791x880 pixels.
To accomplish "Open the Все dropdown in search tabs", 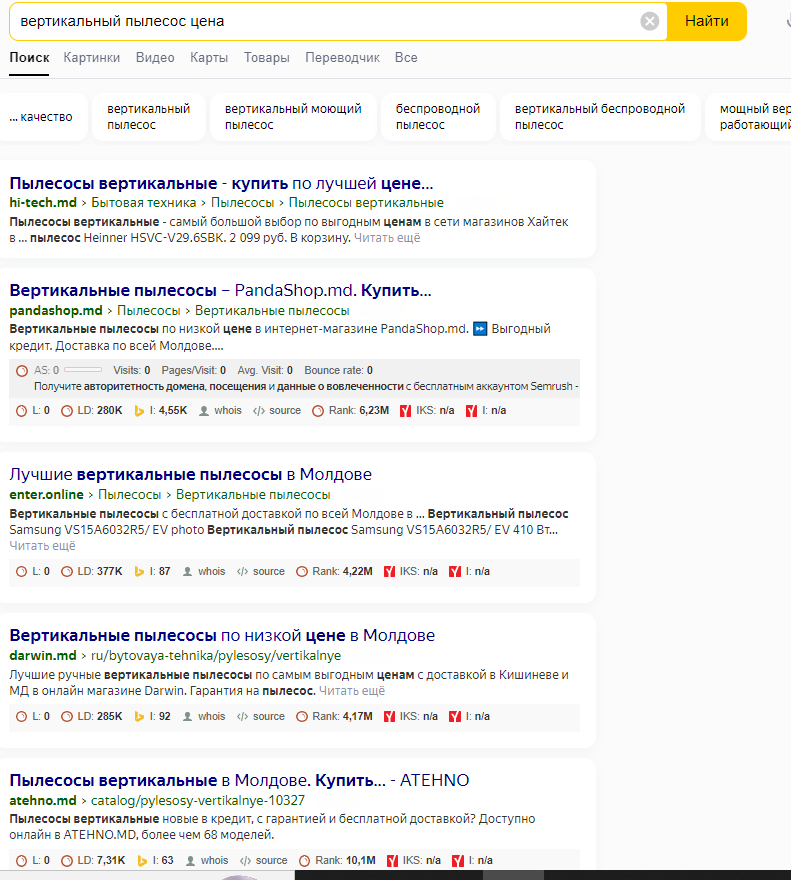I will click(406, 58).
